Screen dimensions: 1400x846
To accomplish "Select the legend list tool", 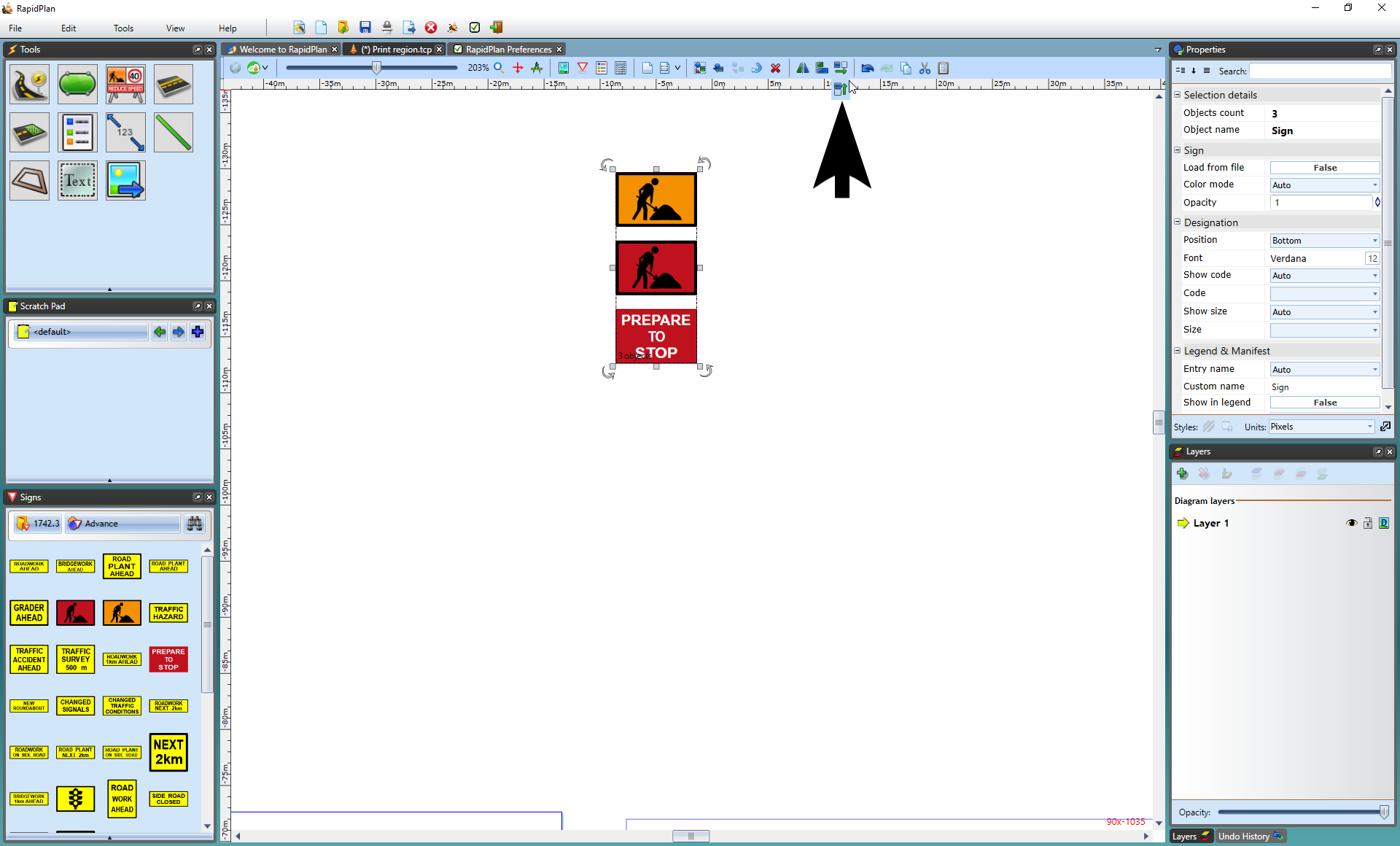I will [77, 132].
